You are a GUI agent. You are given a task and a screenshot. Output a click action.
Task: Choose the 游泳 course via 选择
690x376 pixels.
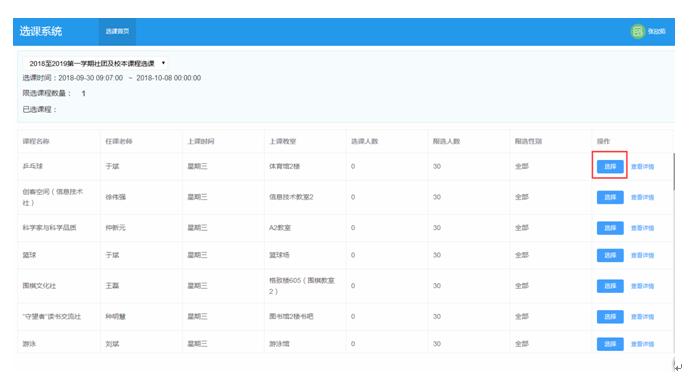pos(610,344)
